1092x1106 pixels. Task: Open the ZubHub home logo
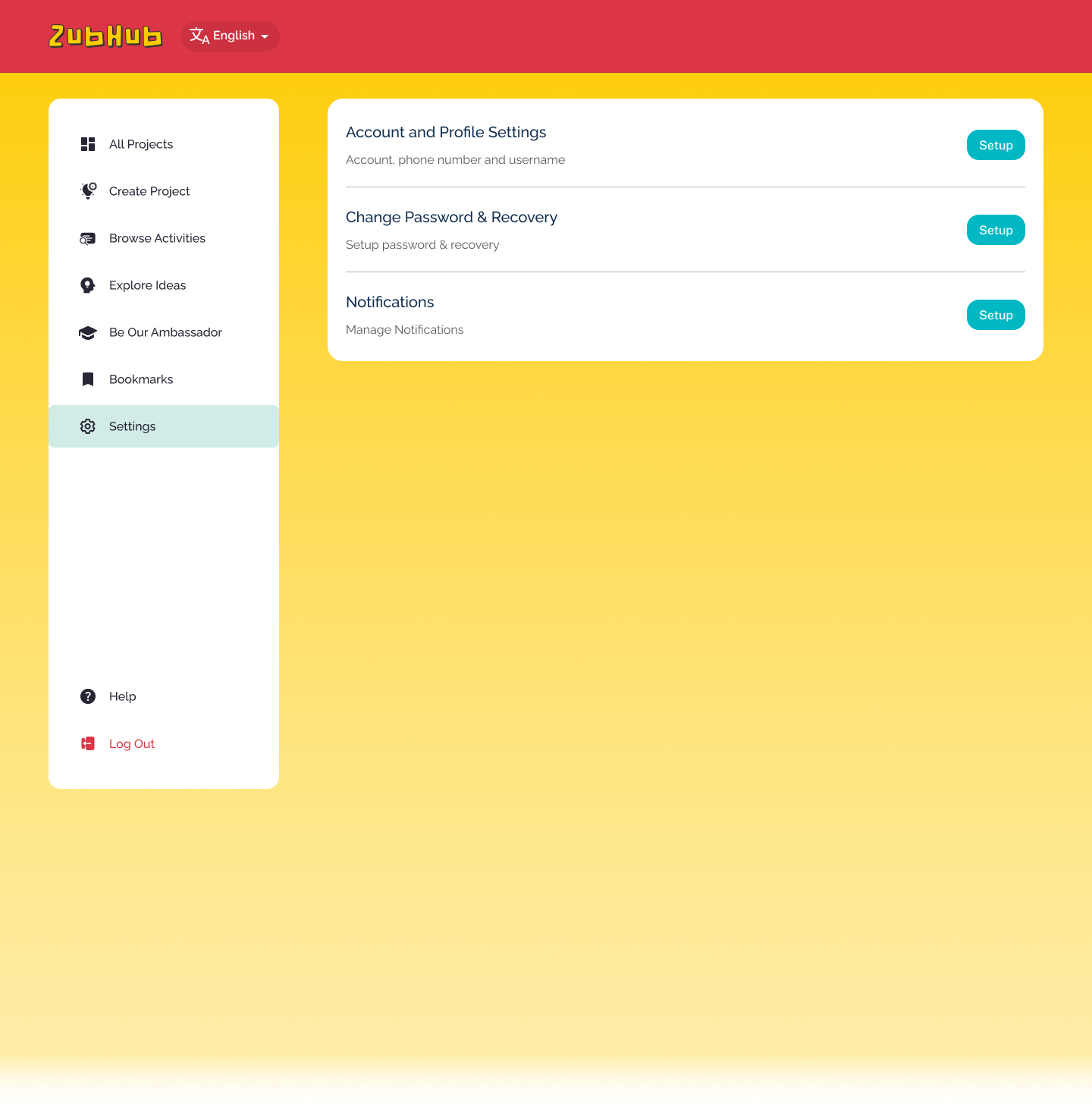click(x=105, y=36)
